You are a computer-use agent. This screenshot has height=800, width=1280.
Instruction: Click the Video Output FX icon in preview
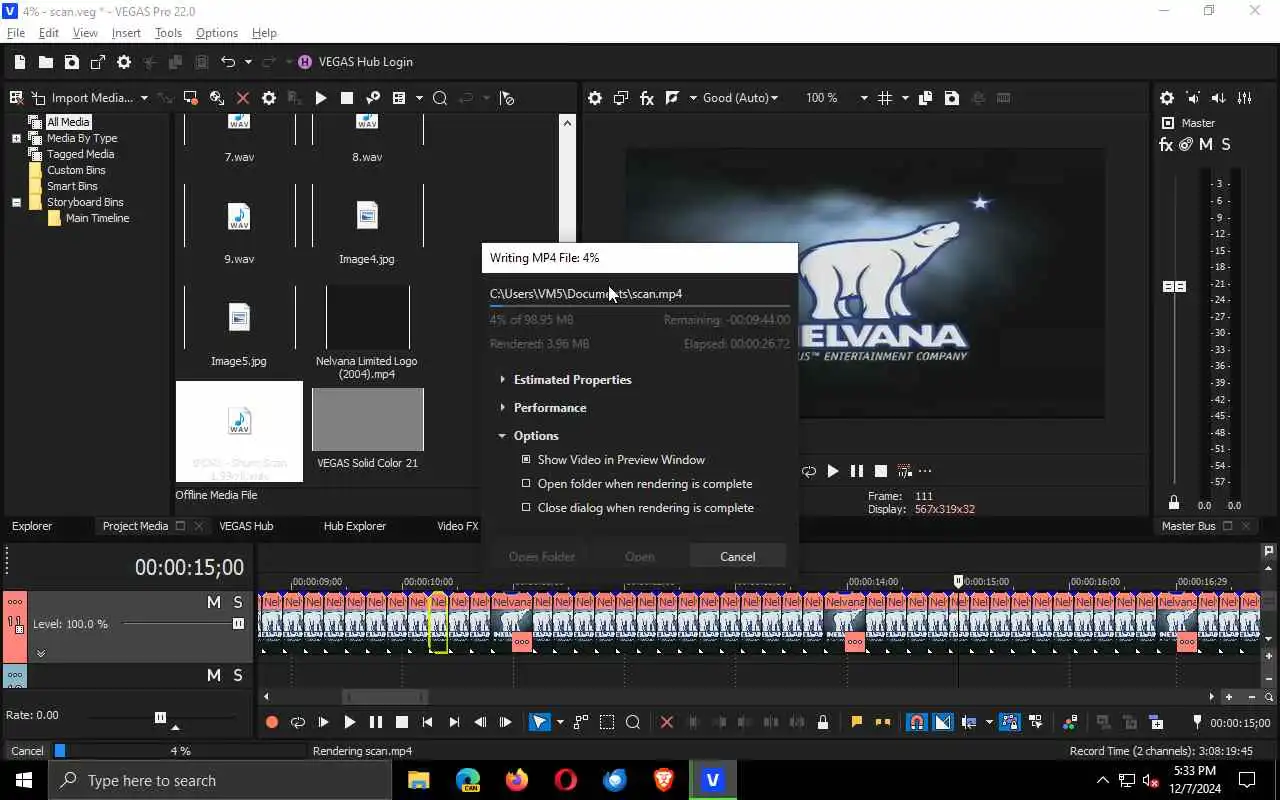point(647,98)
